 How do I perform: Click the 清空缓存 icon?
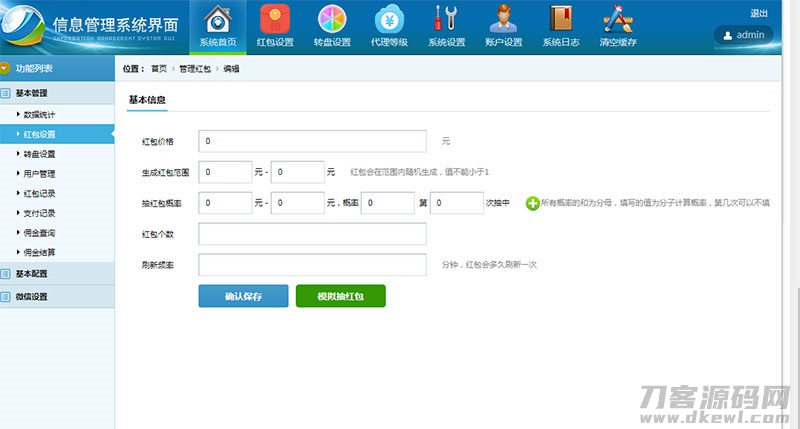[618, 20]
